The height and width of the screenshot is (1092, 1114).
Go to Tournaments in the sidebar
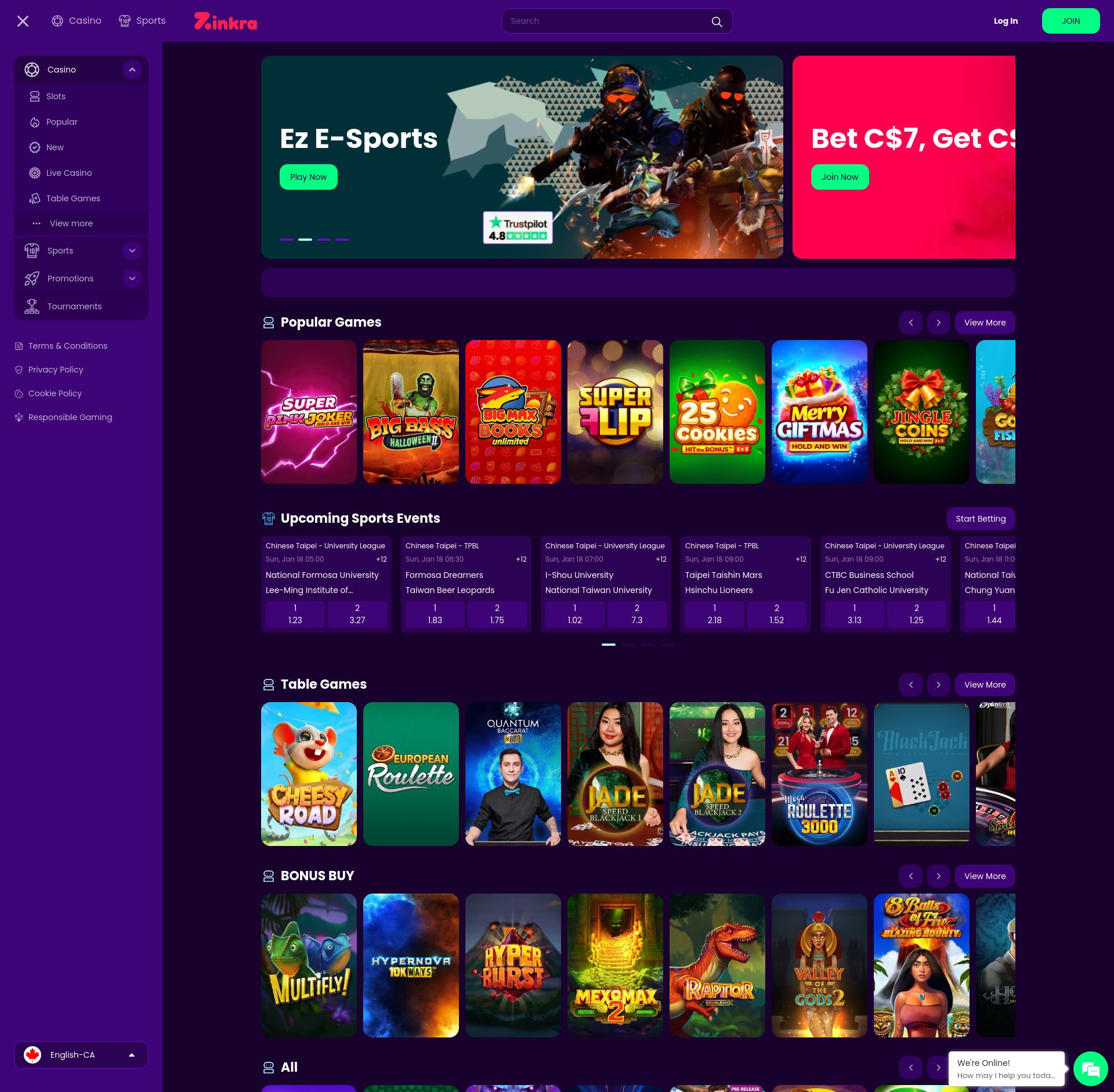[x=74, y=306]
